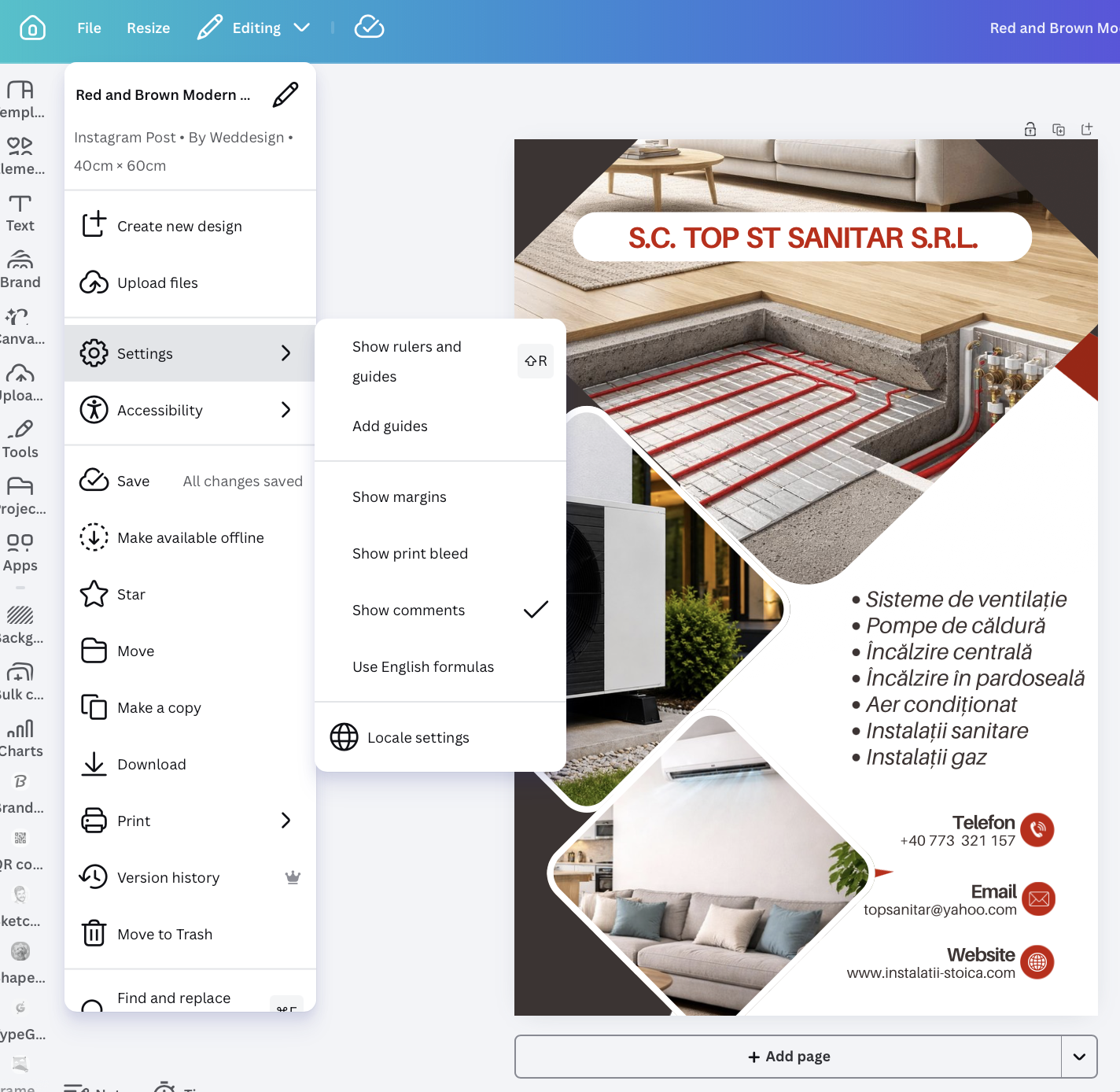Viewport: 1120px width, 1092px height.
Task: Click the Add page button
Action: tap(788, 1057)
